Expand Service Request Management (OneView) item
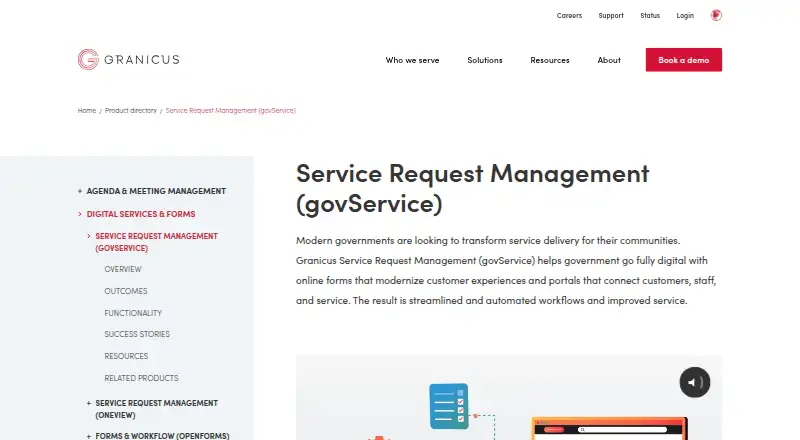800x440 pixels. [x=89, y=403]
